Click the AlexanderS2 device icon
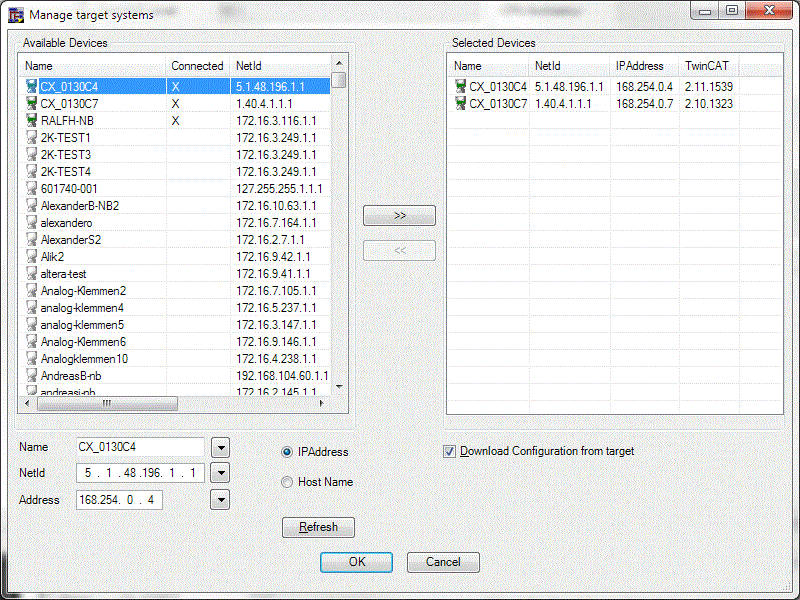 [x=32, y=239]
